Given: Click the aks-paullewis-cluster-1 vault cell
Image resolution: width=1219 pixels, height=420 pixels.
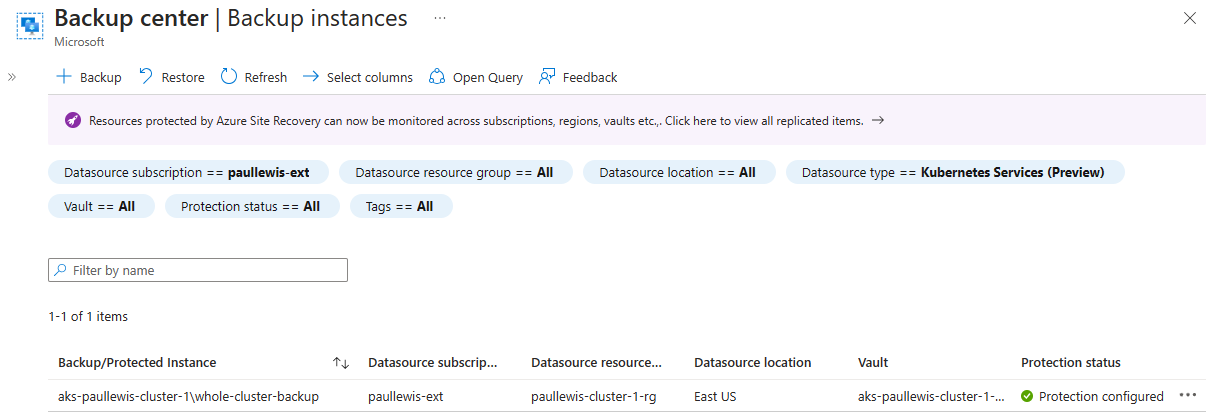Looking at the screenshot, I should tap(931, 396).
